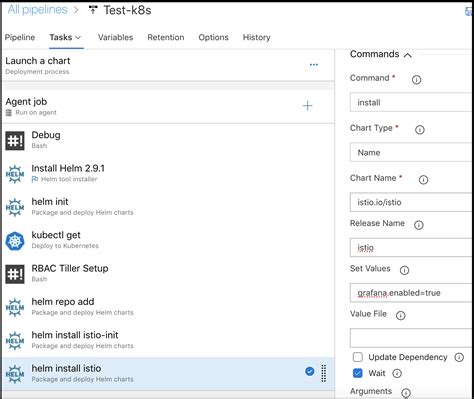
Task: Switch to the Variables tab
Action: 115,37
